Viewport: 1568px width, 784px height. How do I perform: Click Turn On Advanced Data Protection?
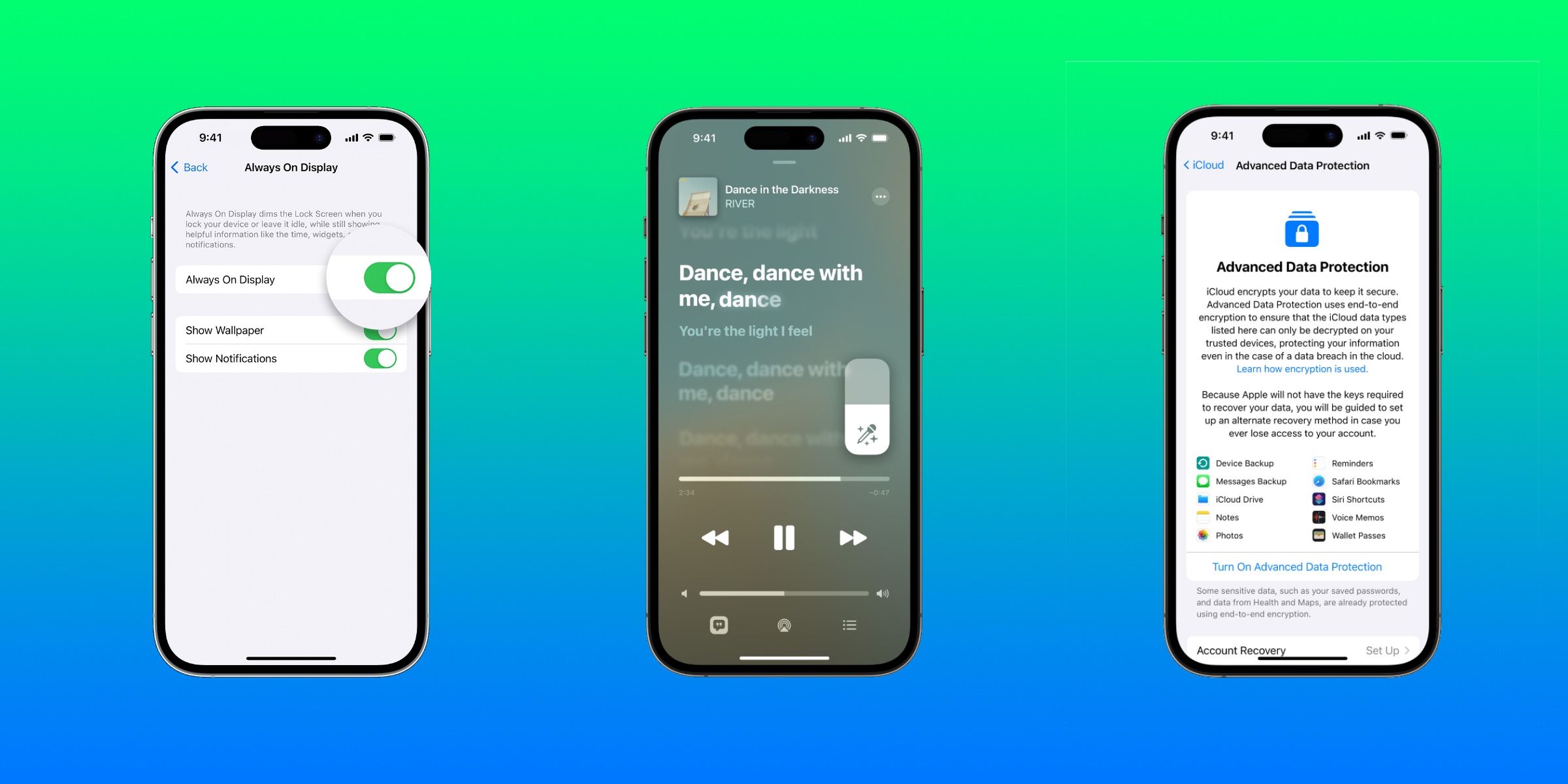[x=1297, y=566]
